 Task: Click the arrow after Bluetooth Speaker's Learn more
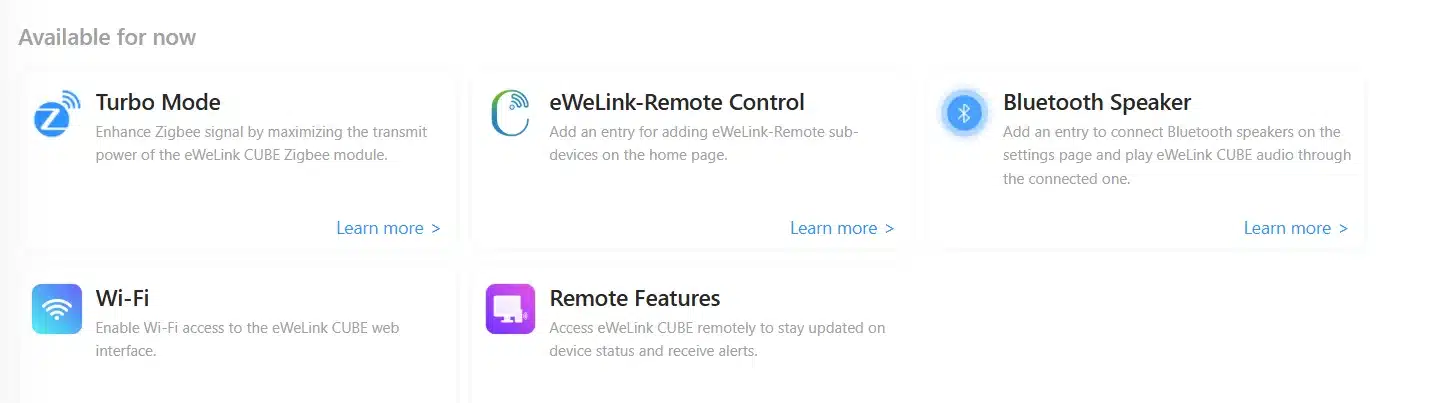click(1343, 228)
